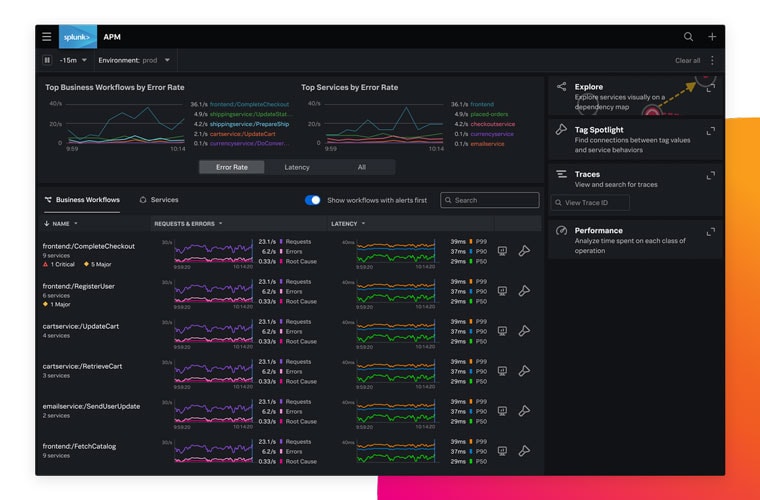
Task: Switch charts to the All view
Action: click(x=361, y=167)
